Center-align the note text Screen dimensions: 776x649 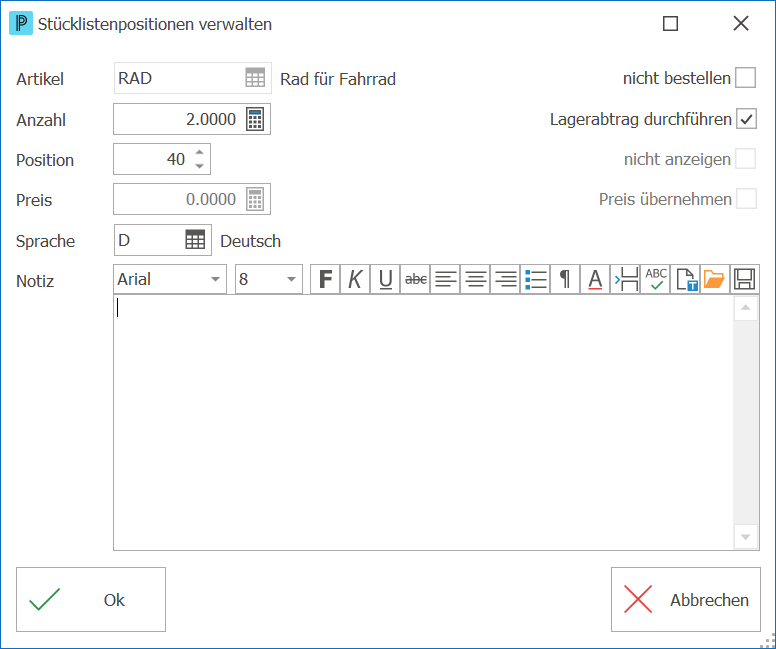[476, 279]
